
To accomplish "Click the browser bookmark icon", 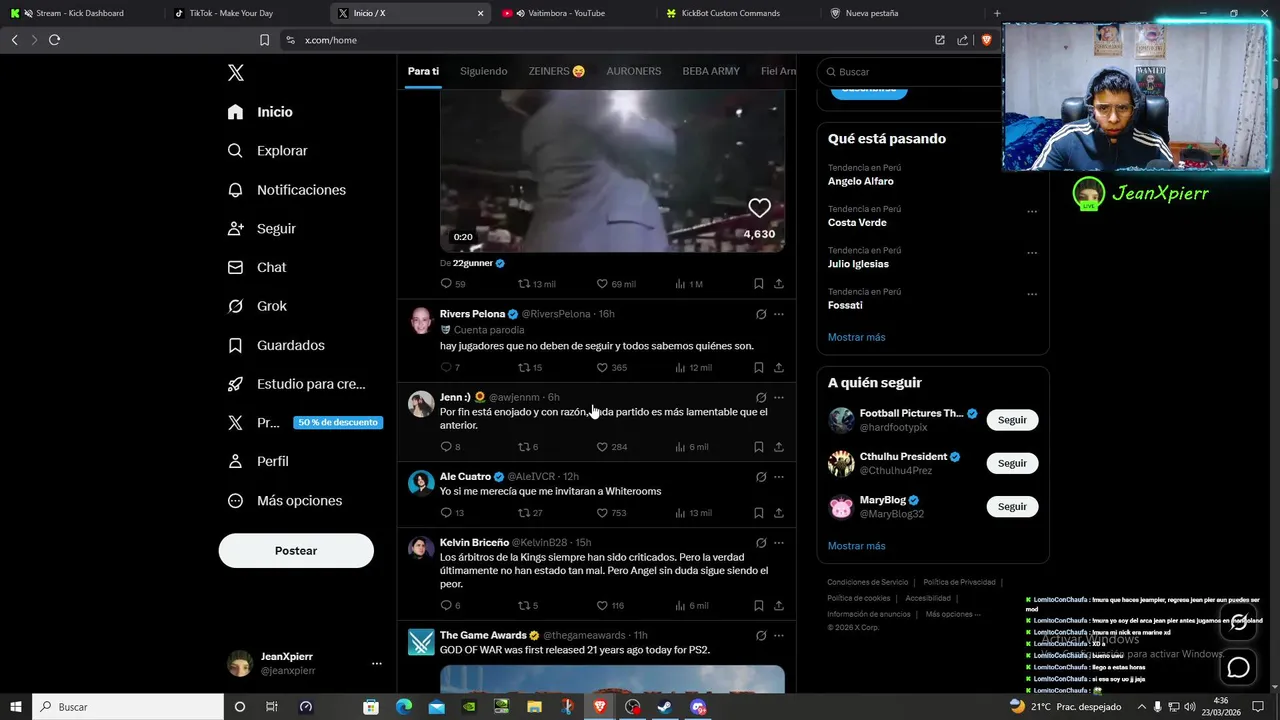I will [x=264, y=40].
